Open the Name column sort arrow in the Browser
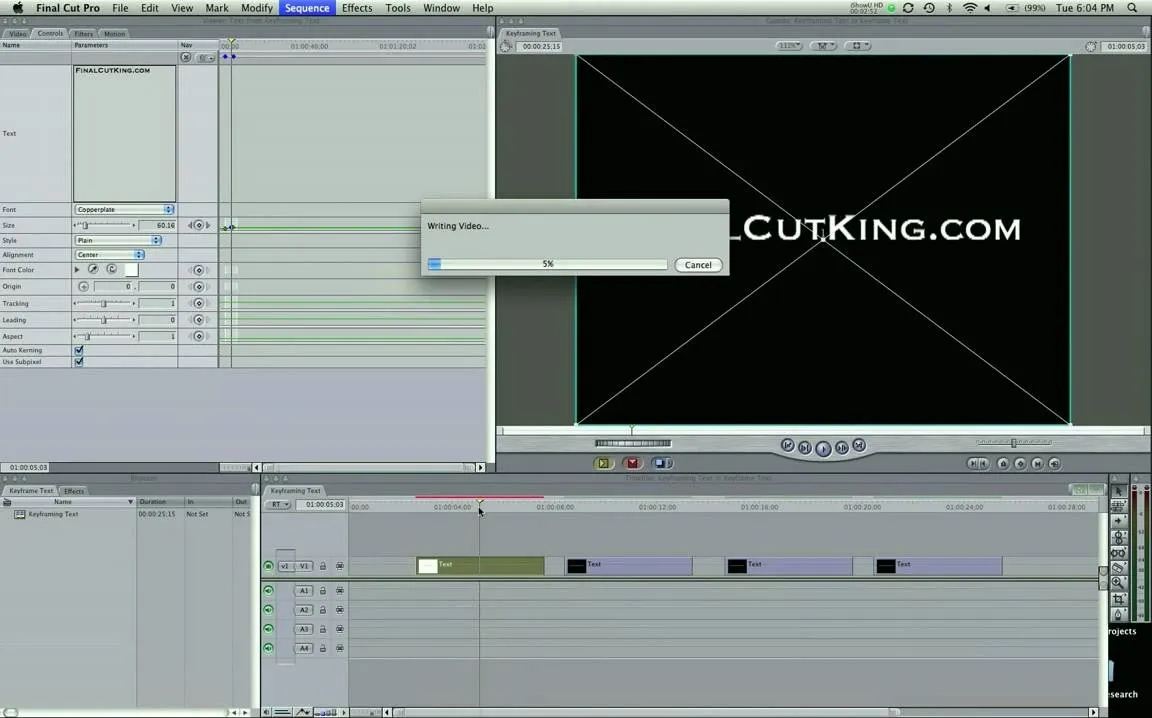Screen dimensions: 1152x718 coord(131,502)
